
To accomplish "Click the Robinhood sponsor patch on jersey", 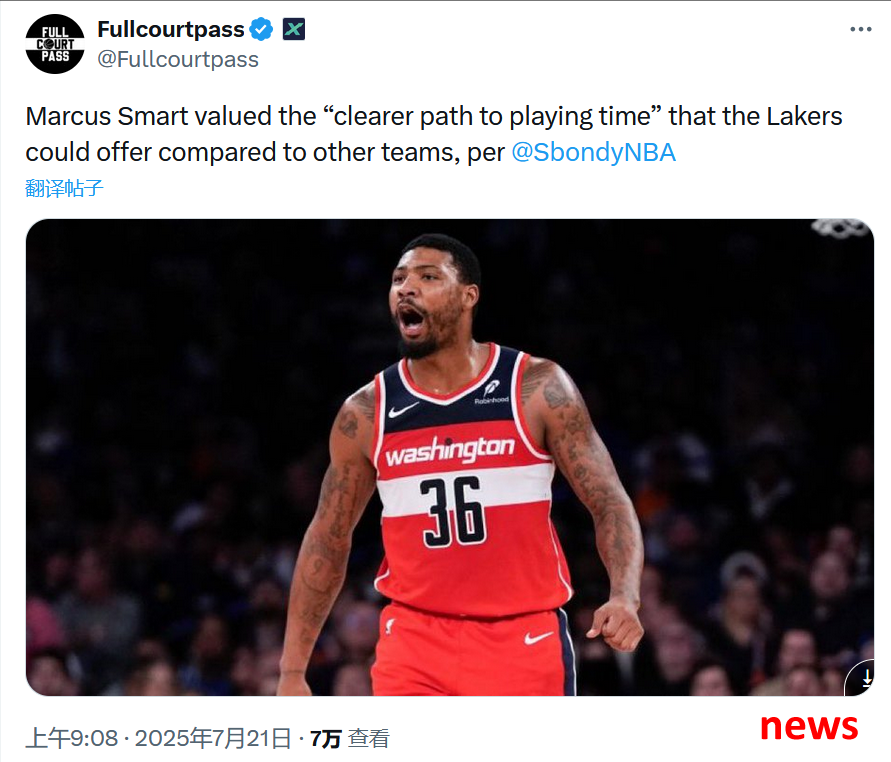I will (x=492, y=392).
